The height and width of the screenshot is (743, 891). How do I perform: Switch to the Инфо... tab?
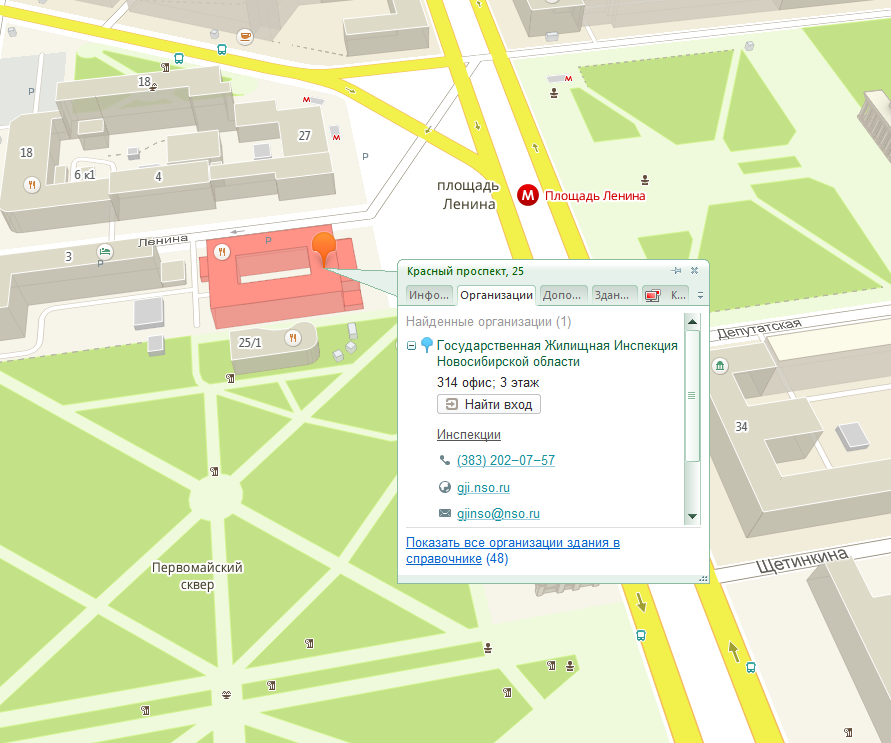(430, 295)
